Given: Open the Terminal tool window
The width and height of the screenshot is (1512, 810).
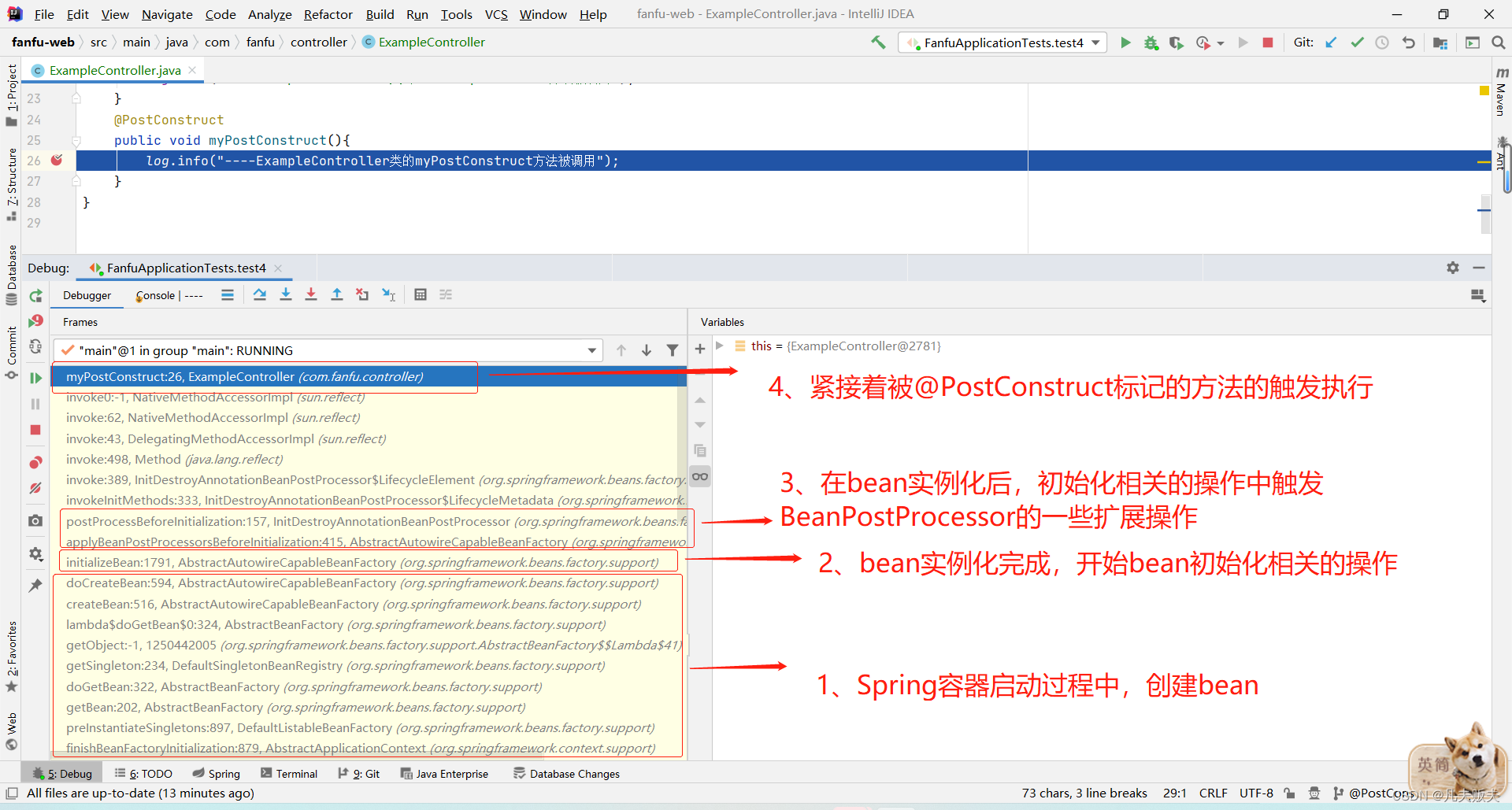Looking at the screenshot, I should coord(289,774).
